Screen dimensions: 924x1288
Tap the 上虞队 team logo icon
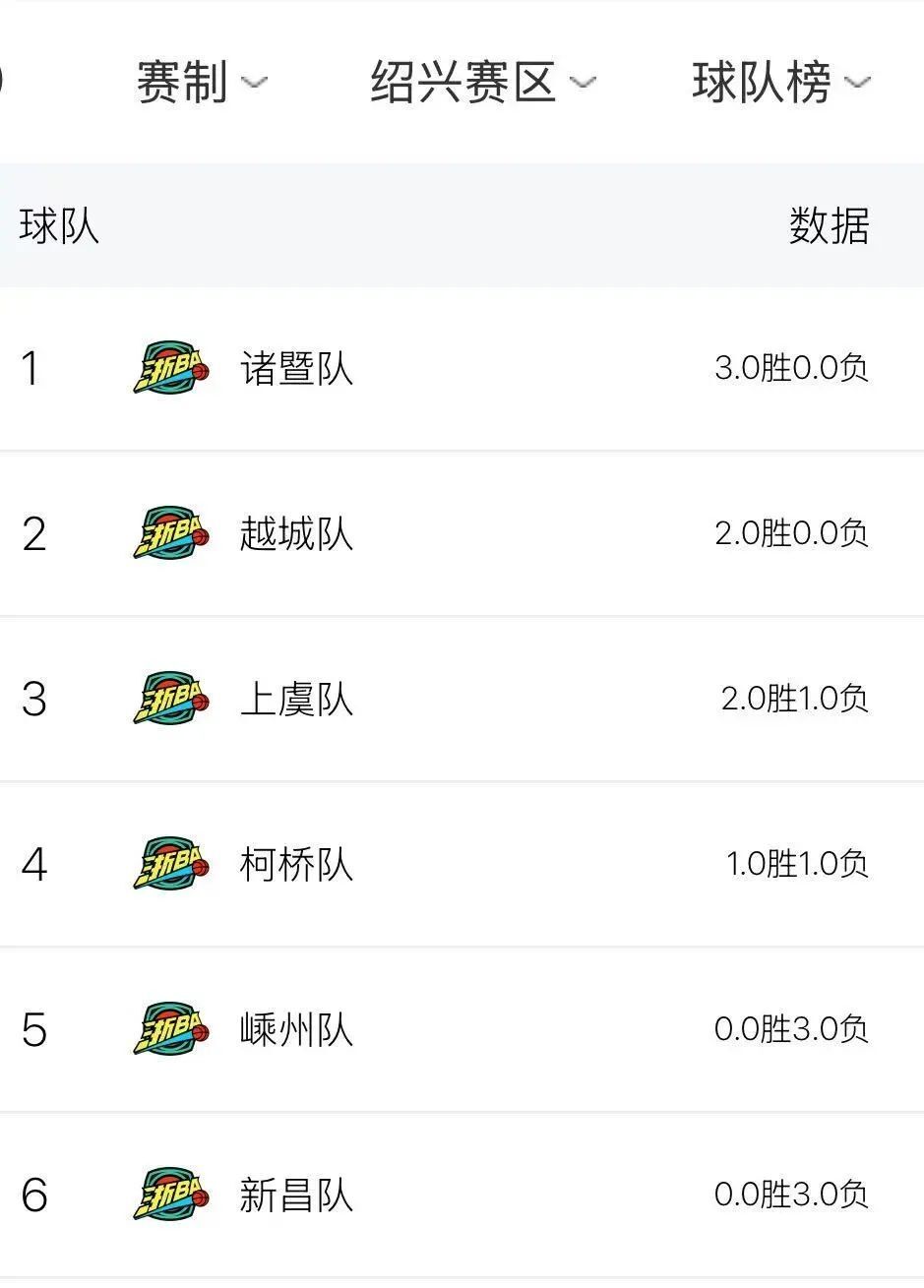point(172,699)
